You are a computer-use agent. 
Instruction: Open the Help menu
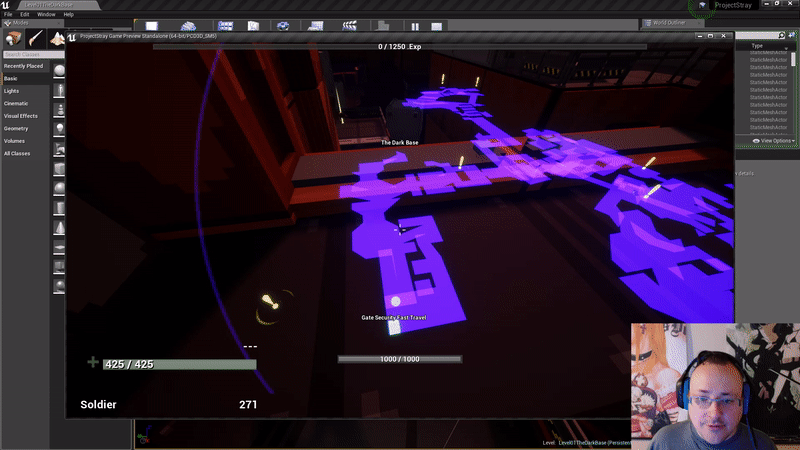(x=68, y=14)
